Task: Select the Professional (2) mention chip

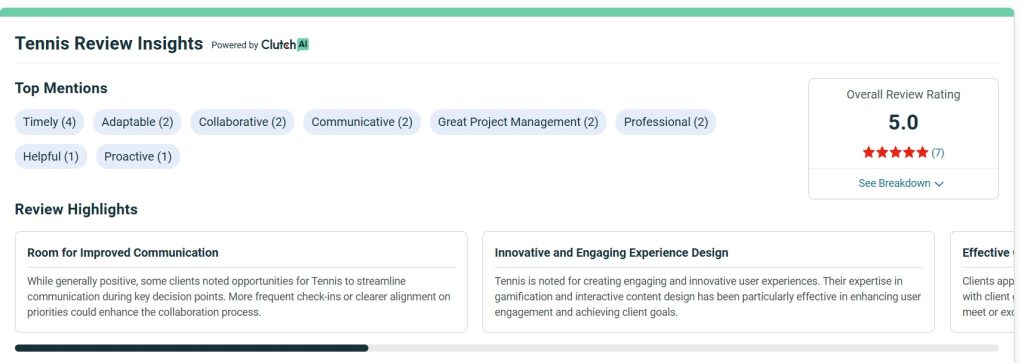Action: tap(665, 122)
